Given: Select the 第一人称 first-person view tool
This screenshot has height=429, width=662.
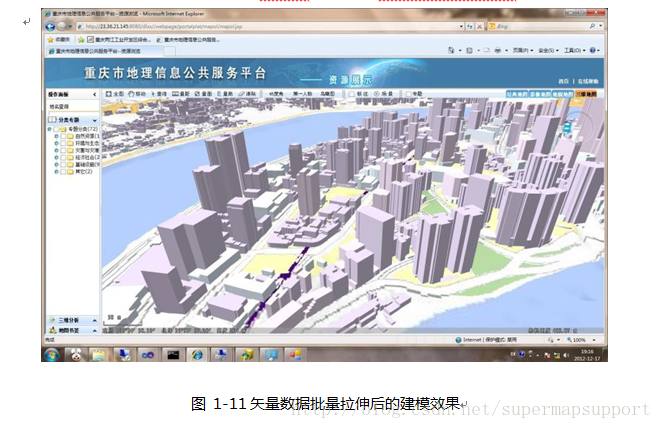Looking at the screenshot, I should click(303, 93).
